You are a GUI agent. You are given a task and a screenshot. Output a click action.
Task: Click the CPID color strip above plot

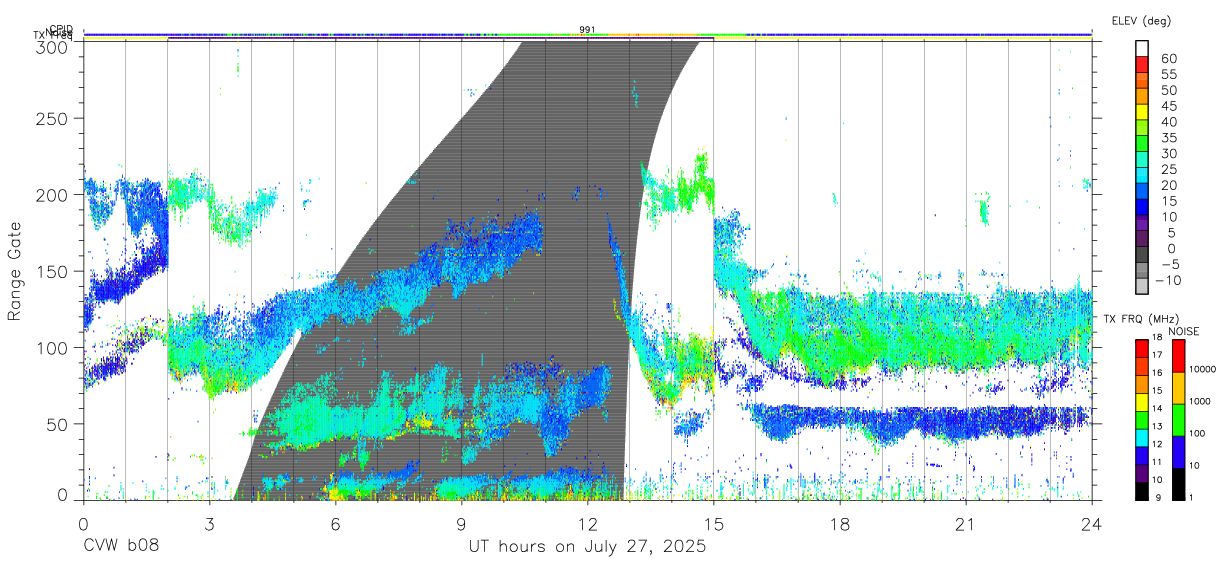click(x=587, y=34)
